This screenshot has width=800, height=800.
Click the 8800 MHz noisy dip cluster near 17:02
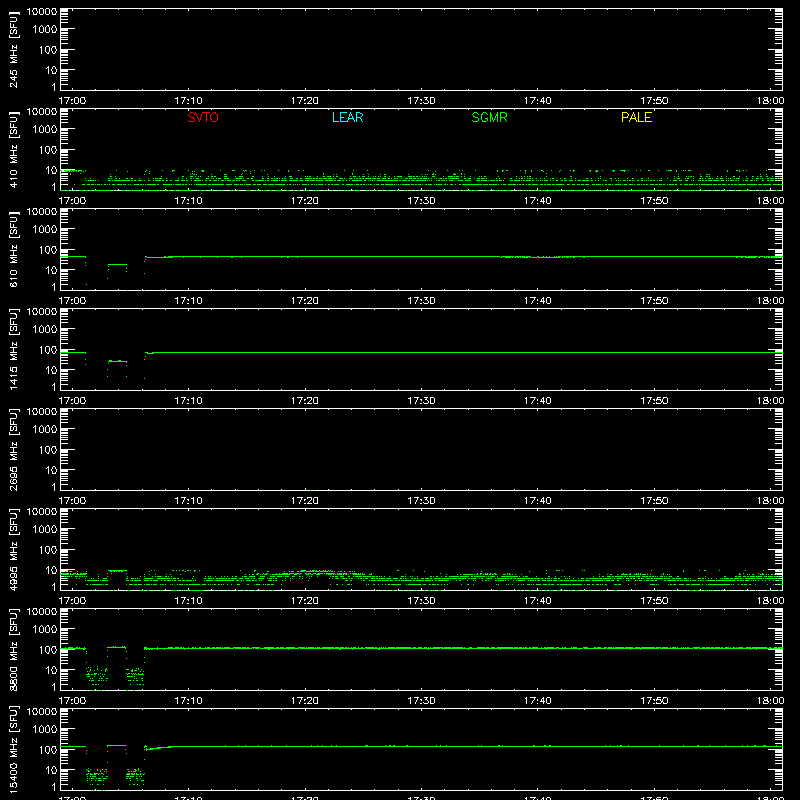[x=97, y=676]
